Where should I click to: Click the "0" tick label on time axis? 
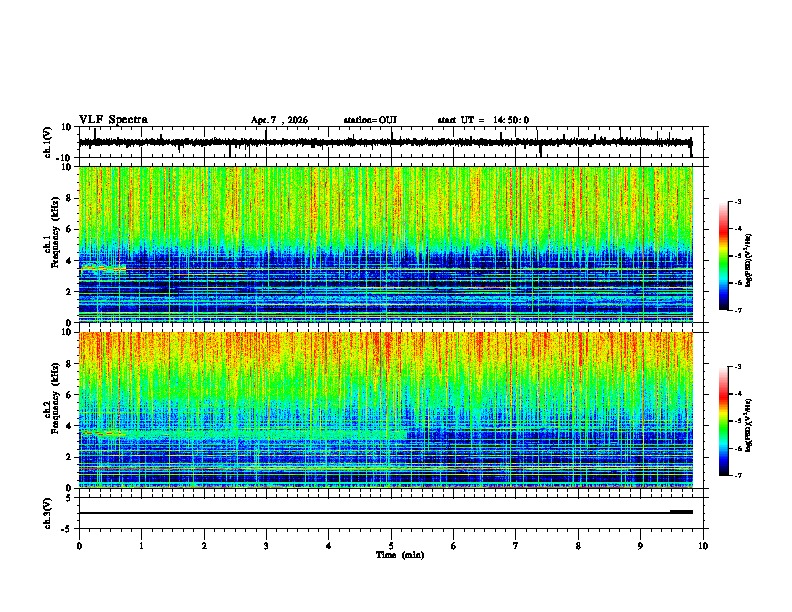pyautogui.click(x=79, y=546)
